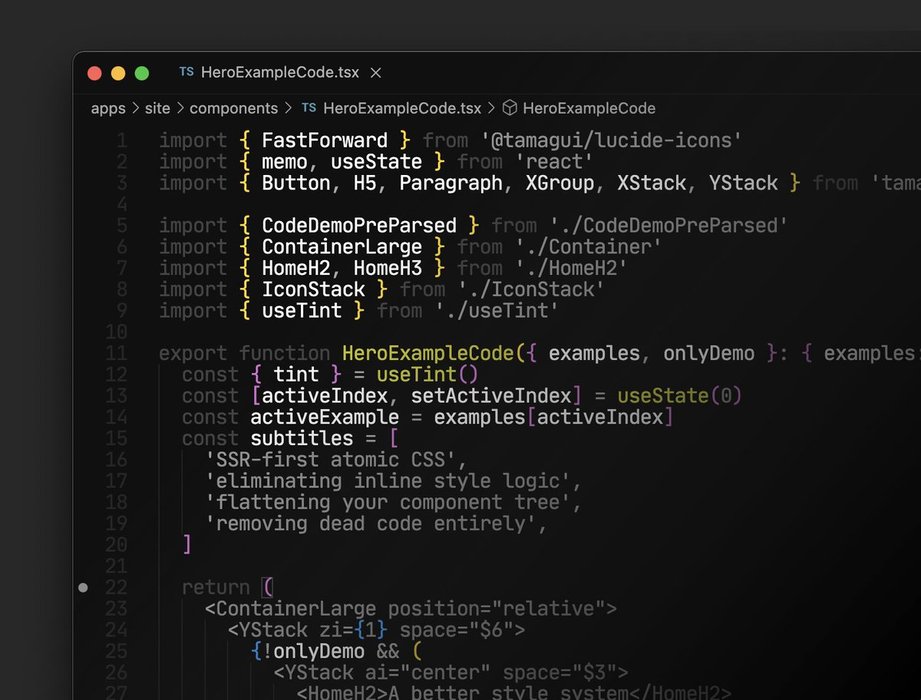Expand the 'site' breadcrumb segment
Screen dimensions: 921x700
tap(157, 108)
